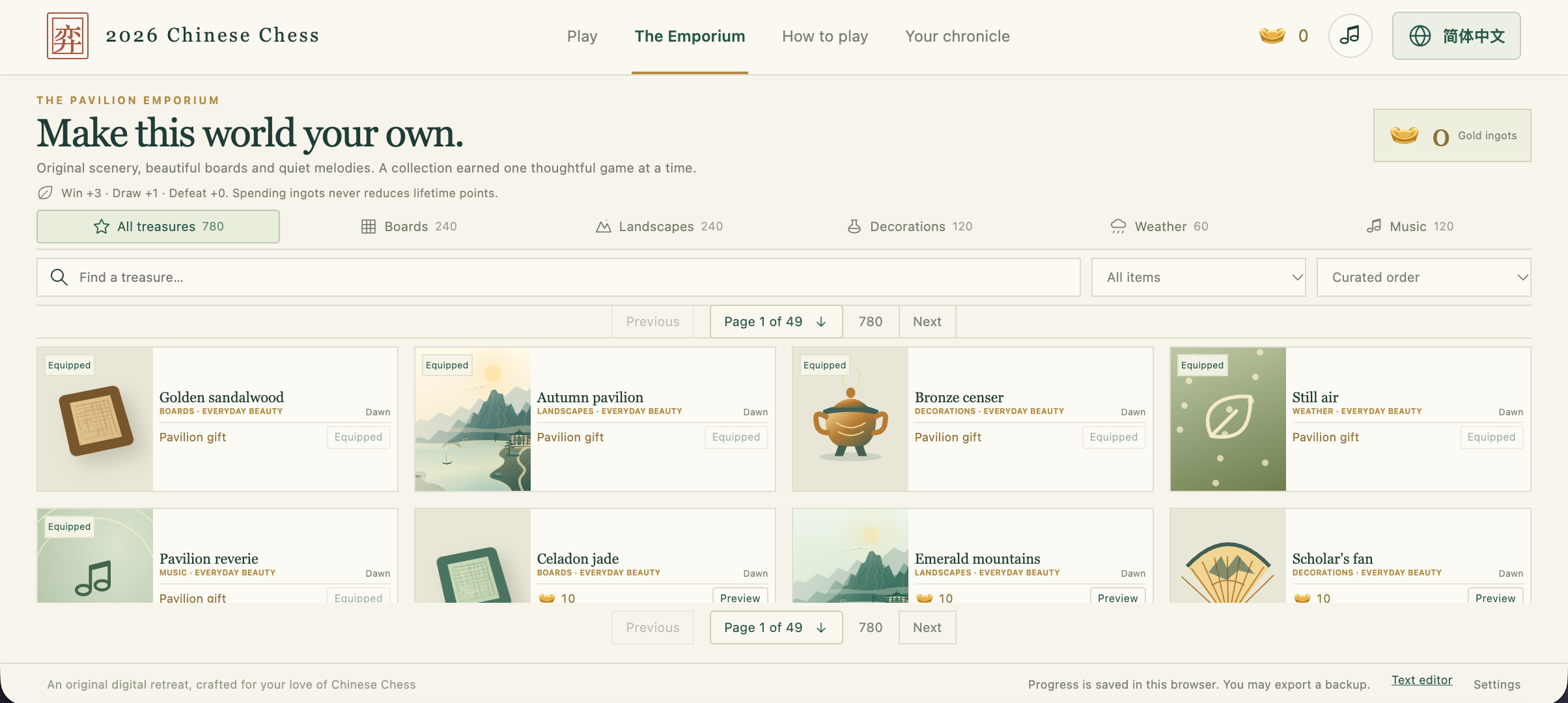Screen dimensions: 1568x703
Task: Open the All items filter dropdown
Action: pyautogui.click(x=1199, y=277)
